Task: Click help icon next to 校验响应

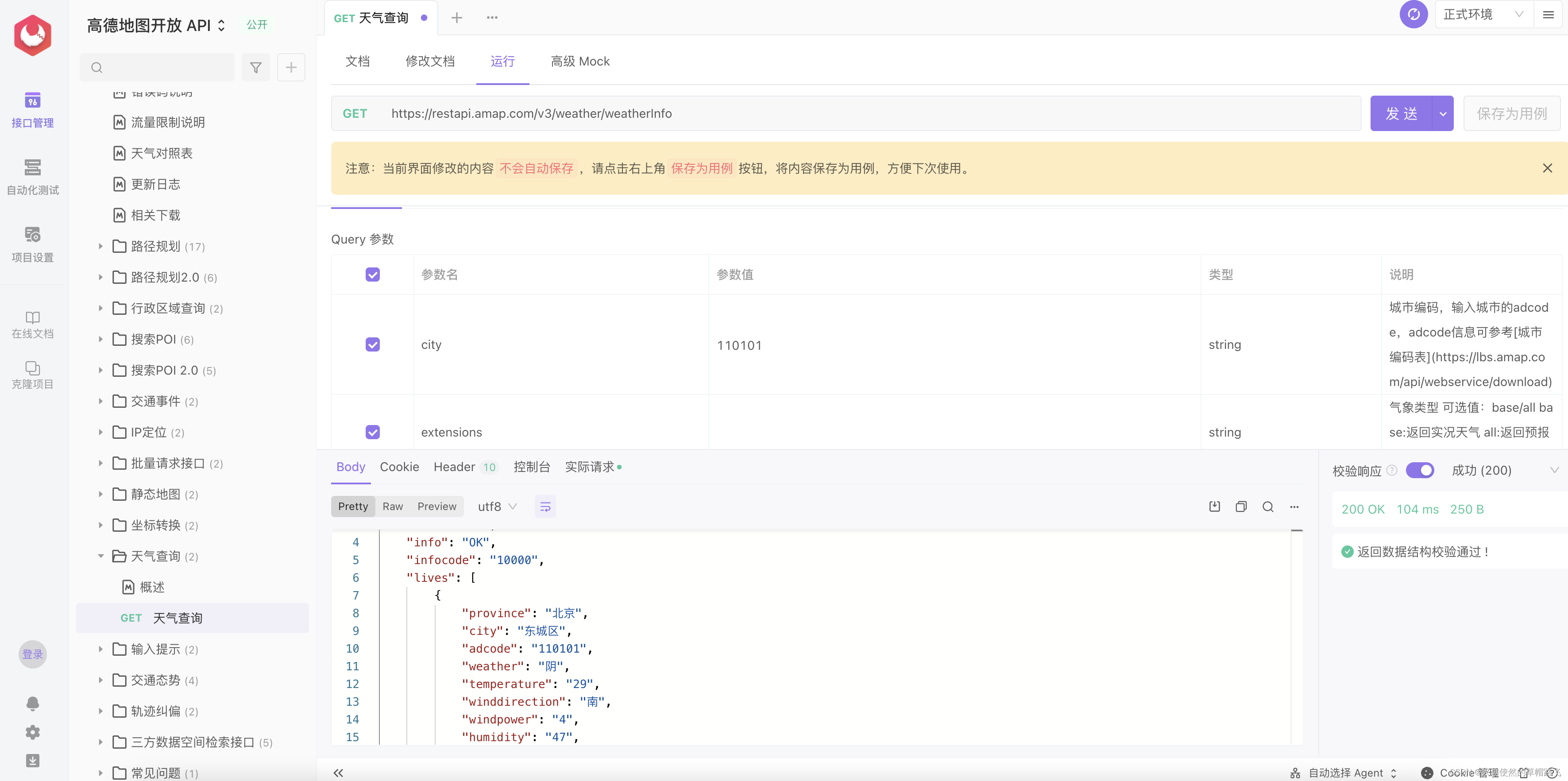Action: pyautogui.click(x=1391, y=470)
